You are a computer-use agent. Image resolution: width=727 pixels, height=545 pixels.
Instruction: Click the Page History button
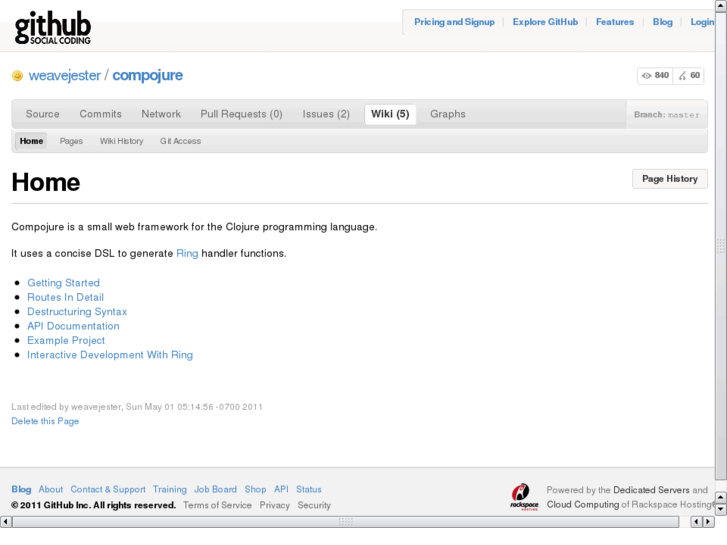coord(670,179)
